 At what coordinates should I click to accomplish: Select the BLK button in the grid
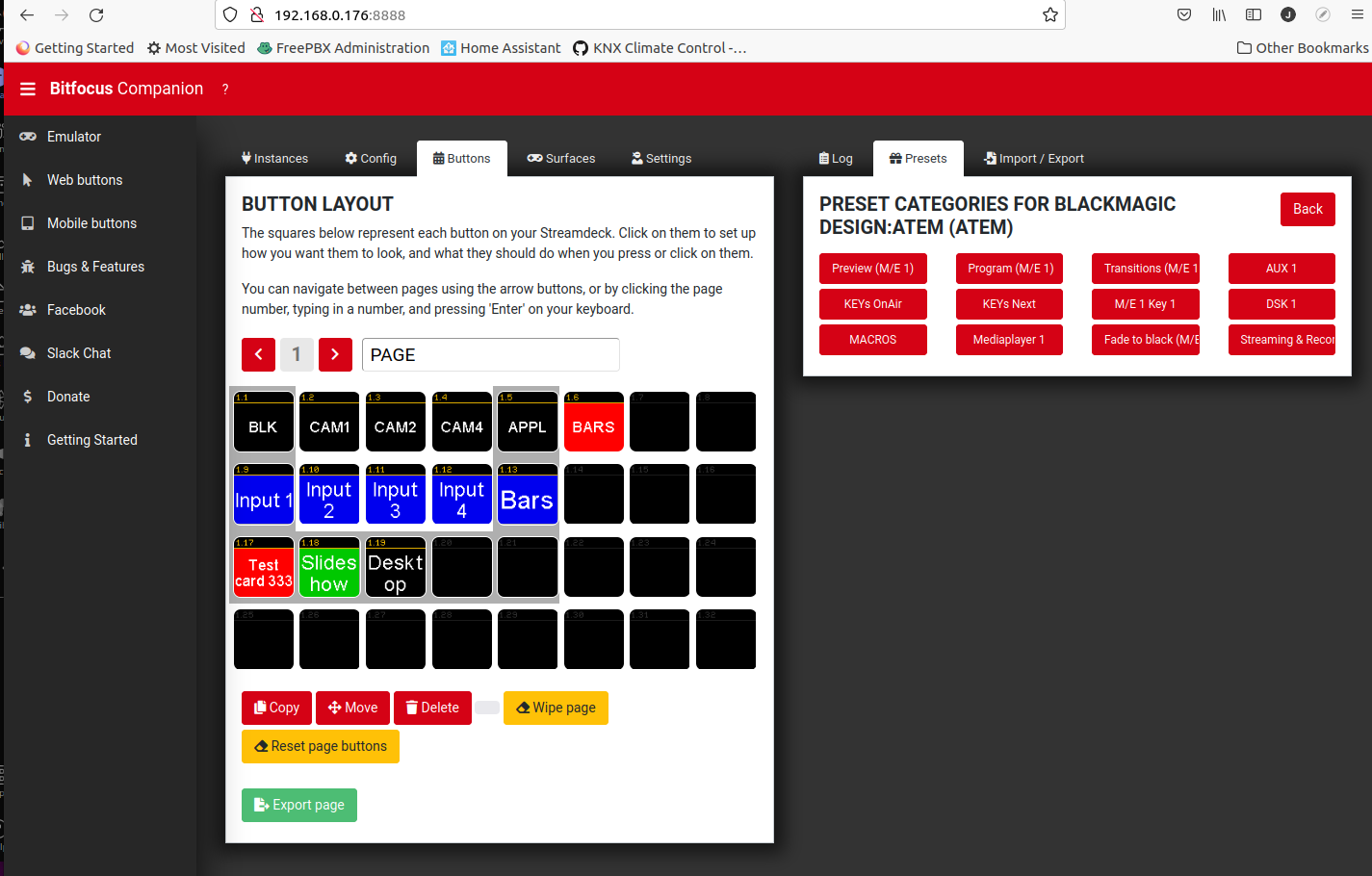point(264,422)
